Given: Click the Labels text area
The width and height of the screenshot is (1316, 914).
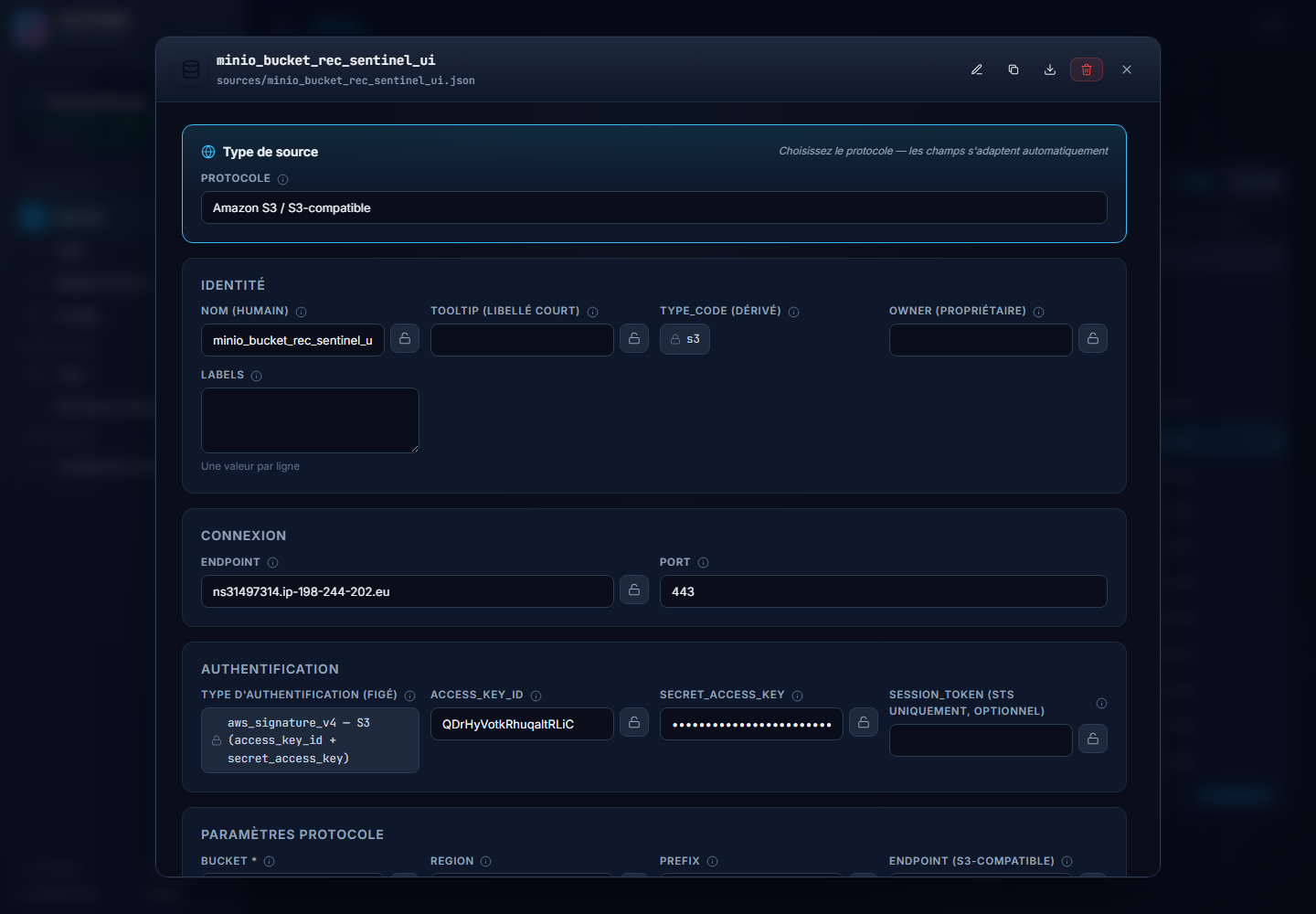Looking at the screenshot, I should 310,420.
